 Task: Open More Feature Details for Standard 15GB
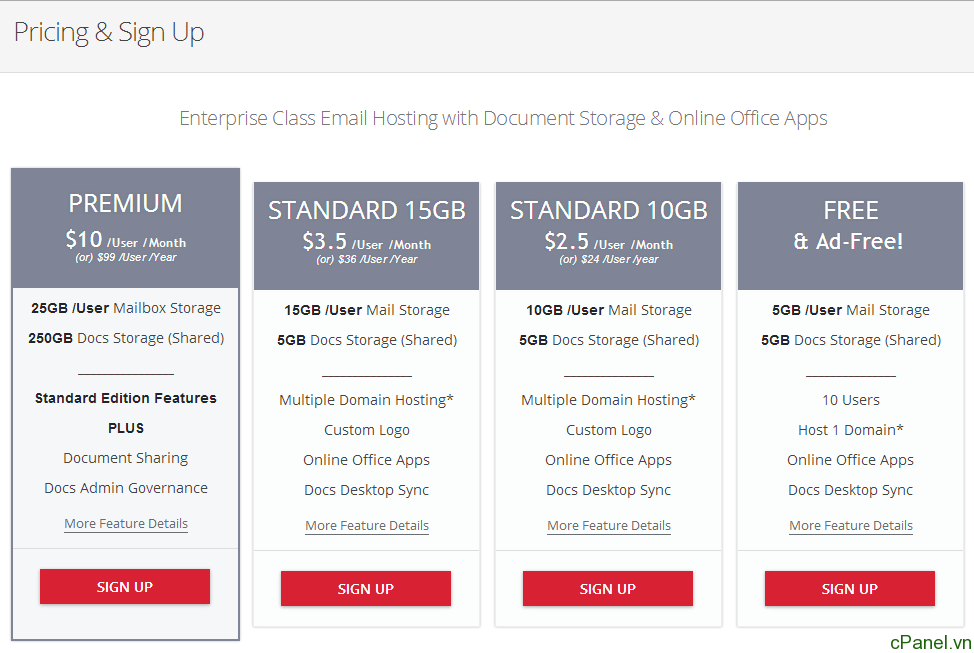coord(367,526)
